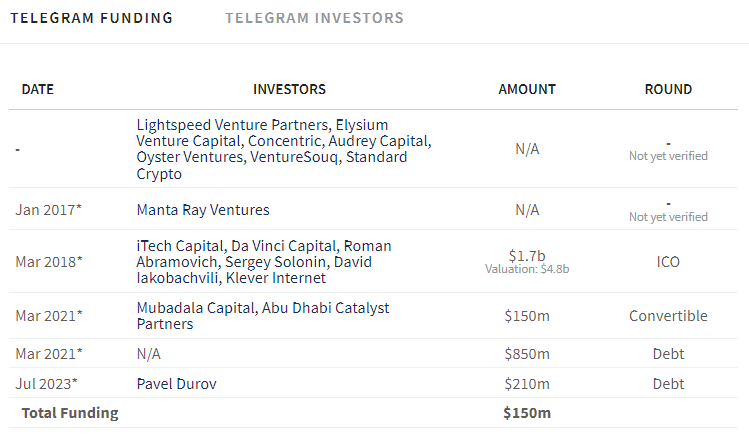This screenshot has height=443, width=749.
Task: Click the Jul 2023 date cell
Action: [x=46, y=384]
